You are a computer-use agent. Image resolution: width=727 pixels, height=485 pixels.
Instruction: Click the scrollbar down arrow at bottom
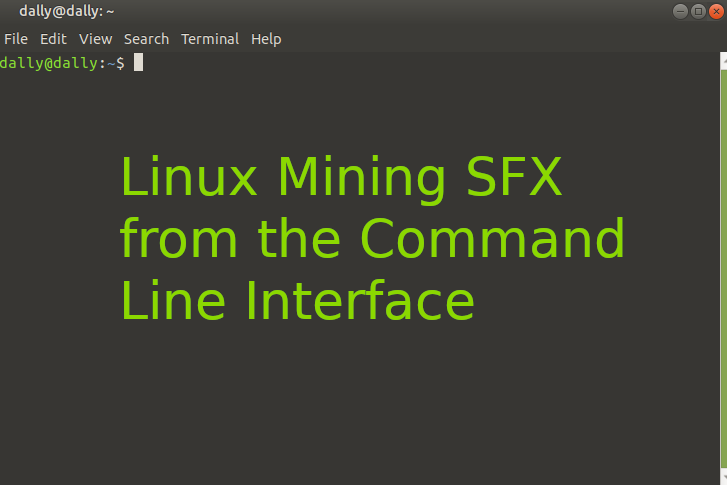(724, 478)
